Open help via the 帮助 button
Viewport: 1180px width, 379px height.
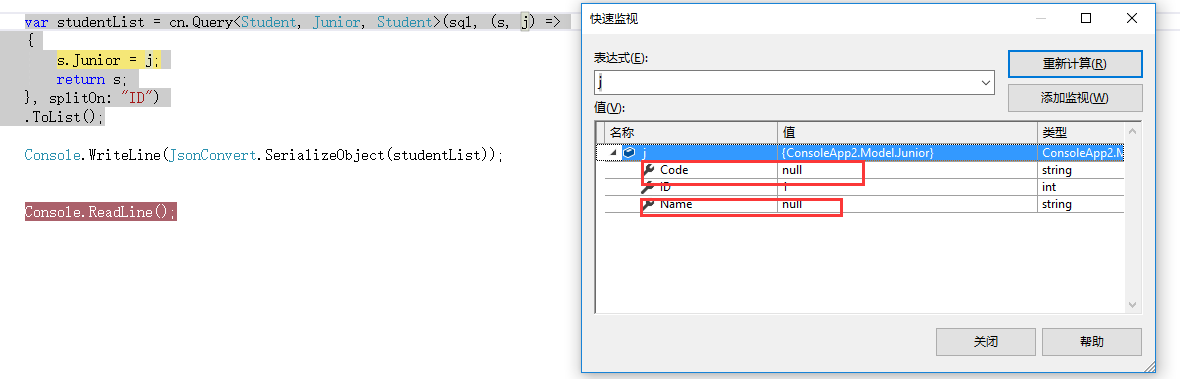tap(1092, 341)
